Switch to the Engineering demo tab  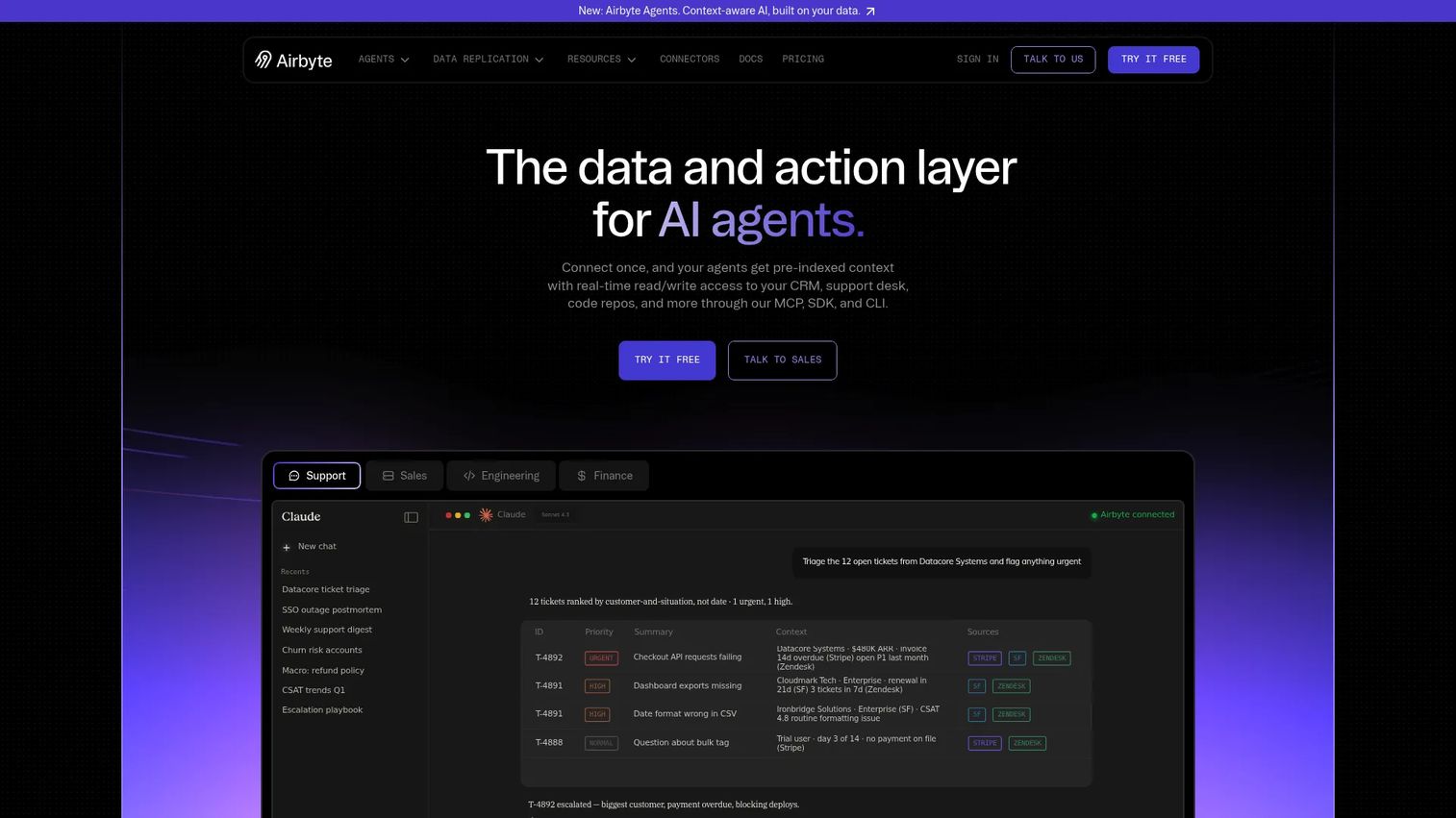click(x=501, y=476)
